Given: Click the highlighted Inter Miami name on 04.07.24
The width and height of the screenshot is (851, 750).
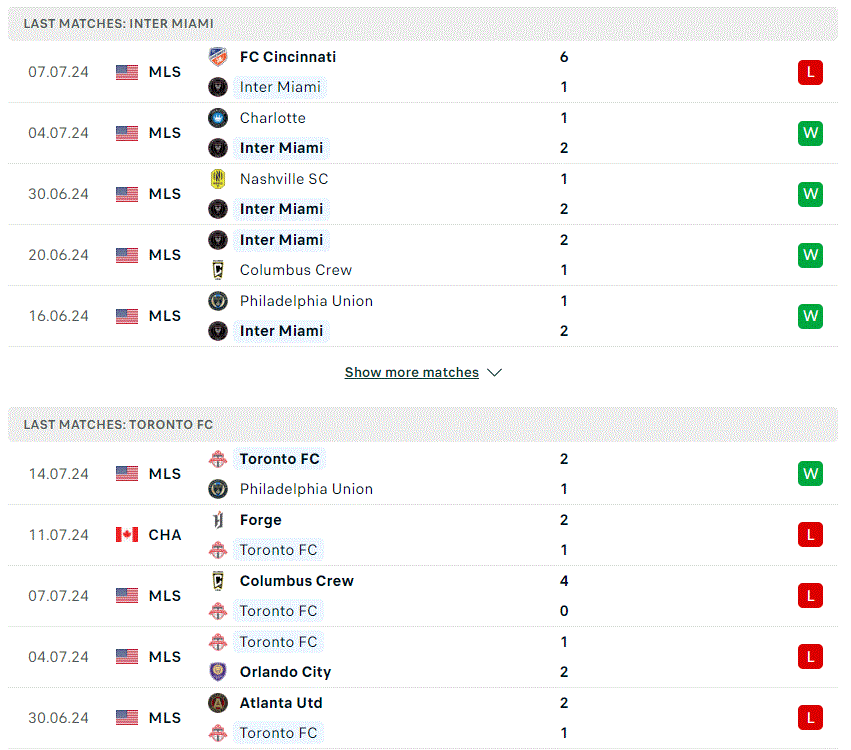Looking at the screenshot, I should pyautogui.click(x=281, y=148).
